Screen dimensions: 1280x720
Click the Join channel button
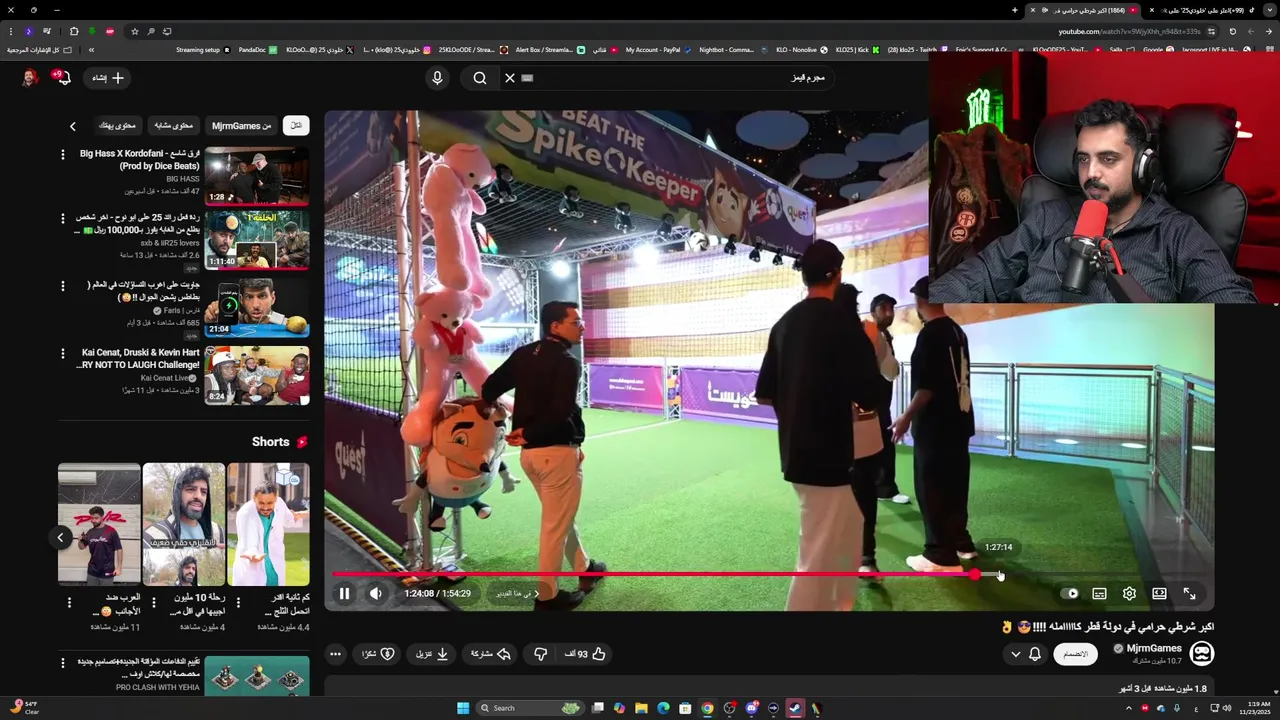tap(1075, 654)
